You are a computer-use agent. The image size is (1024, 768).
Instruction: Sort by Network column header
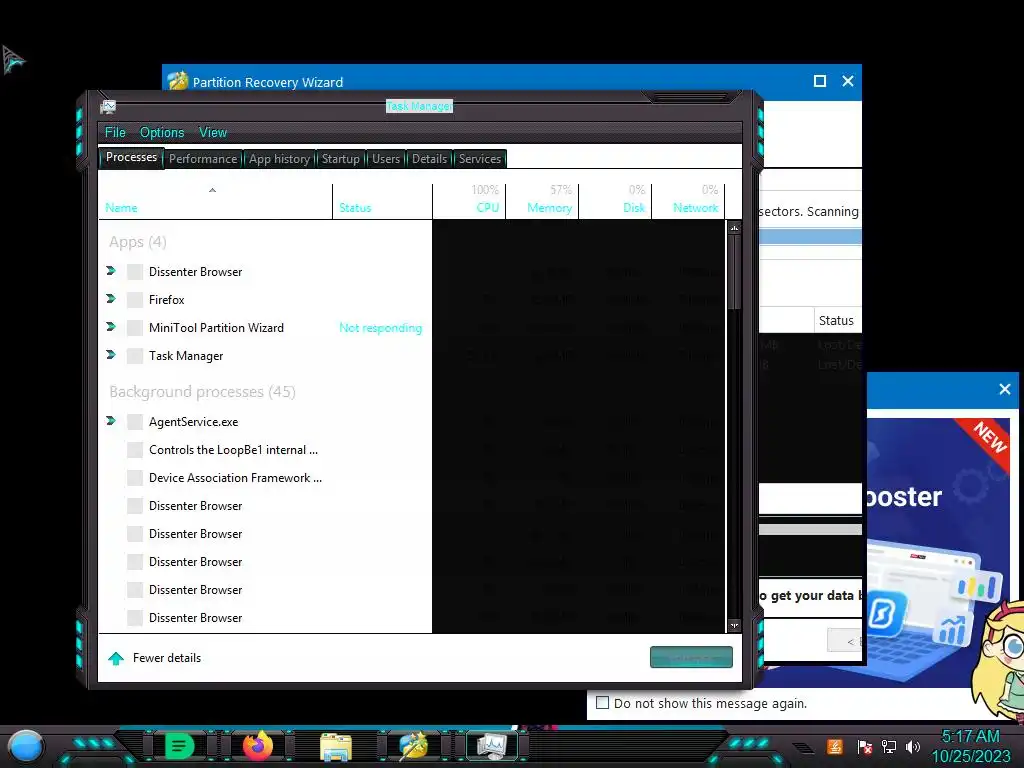coord(688,202)
